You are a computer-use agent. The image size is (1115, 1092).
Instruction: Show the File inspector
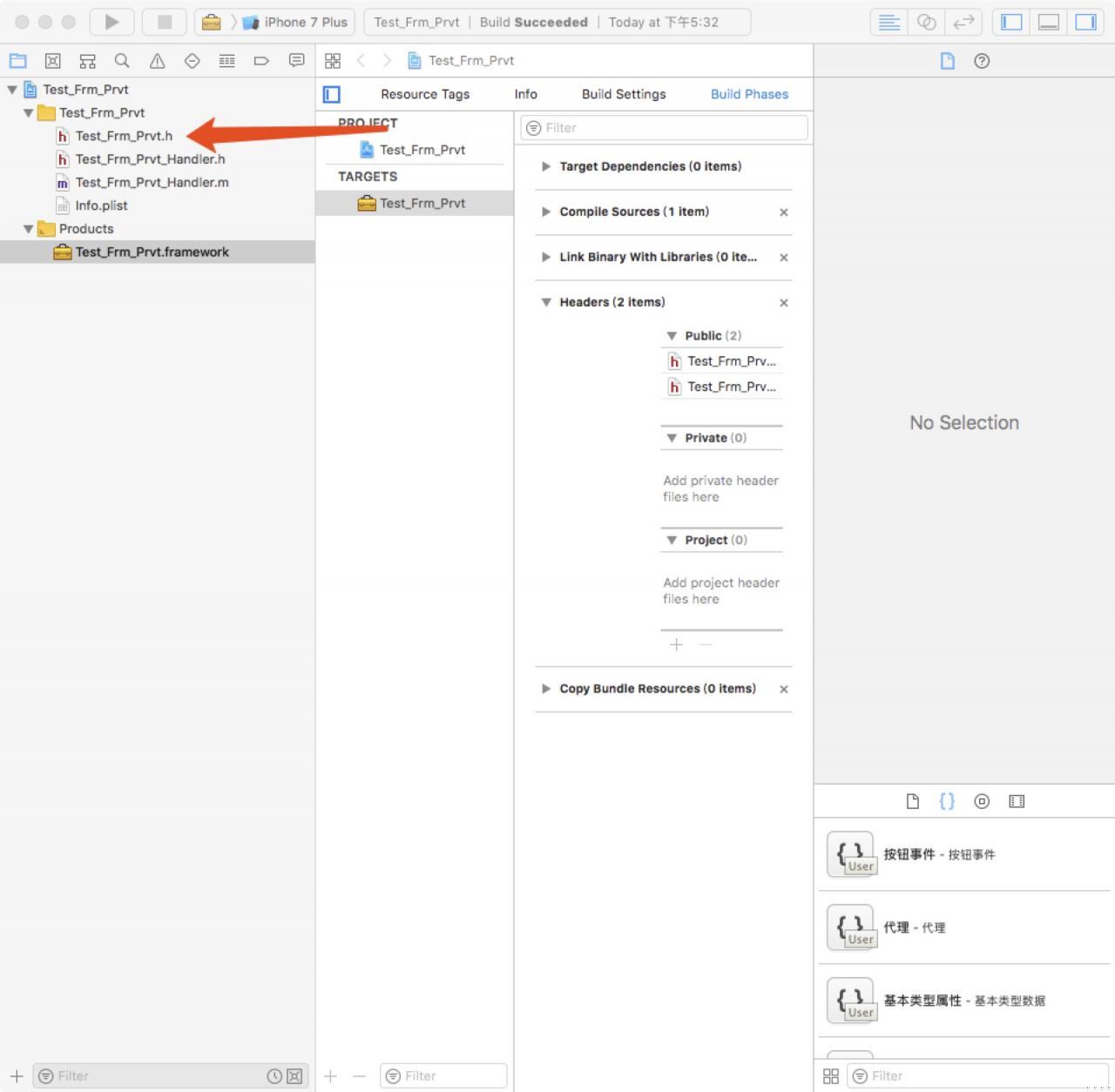coord(948,61)
